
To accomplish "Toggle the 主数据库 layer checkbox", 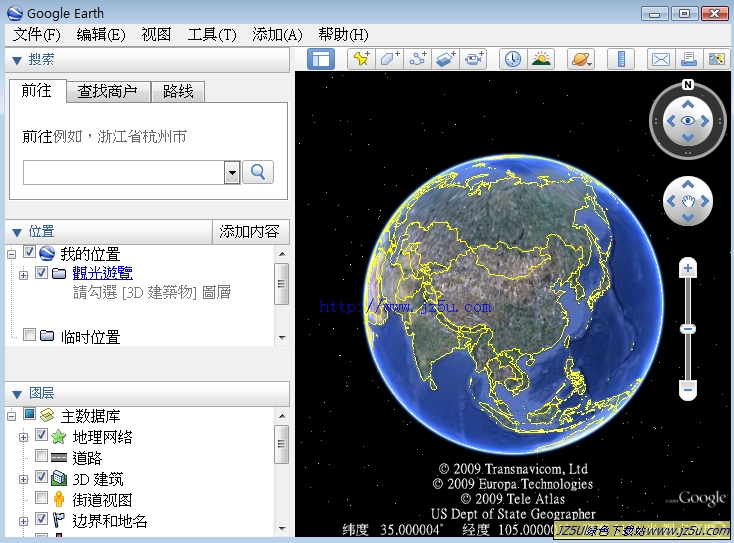I will (x=29, y=414).
